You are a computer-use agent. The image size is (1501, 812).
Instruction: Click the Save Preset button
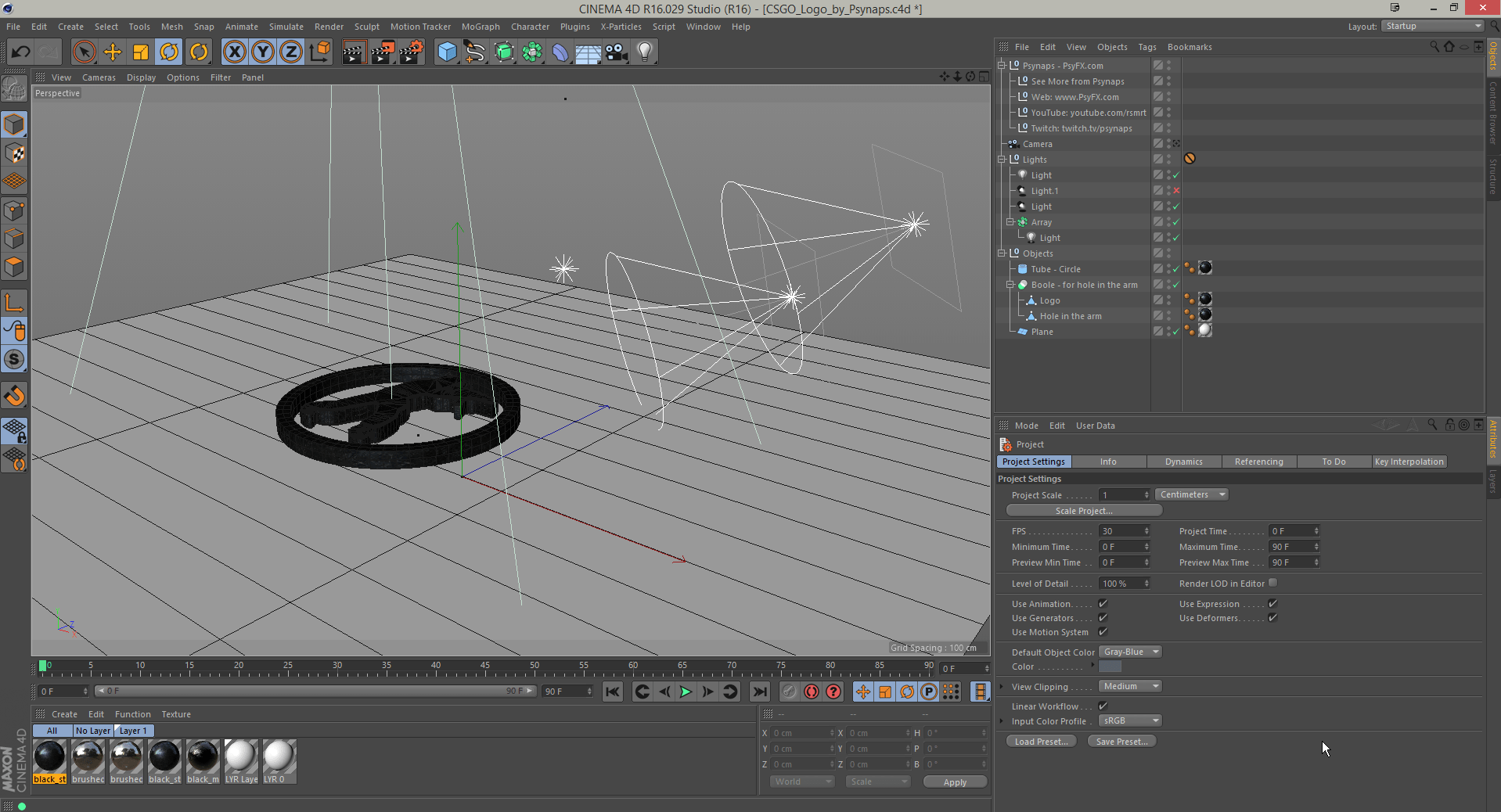[1121, 742]
